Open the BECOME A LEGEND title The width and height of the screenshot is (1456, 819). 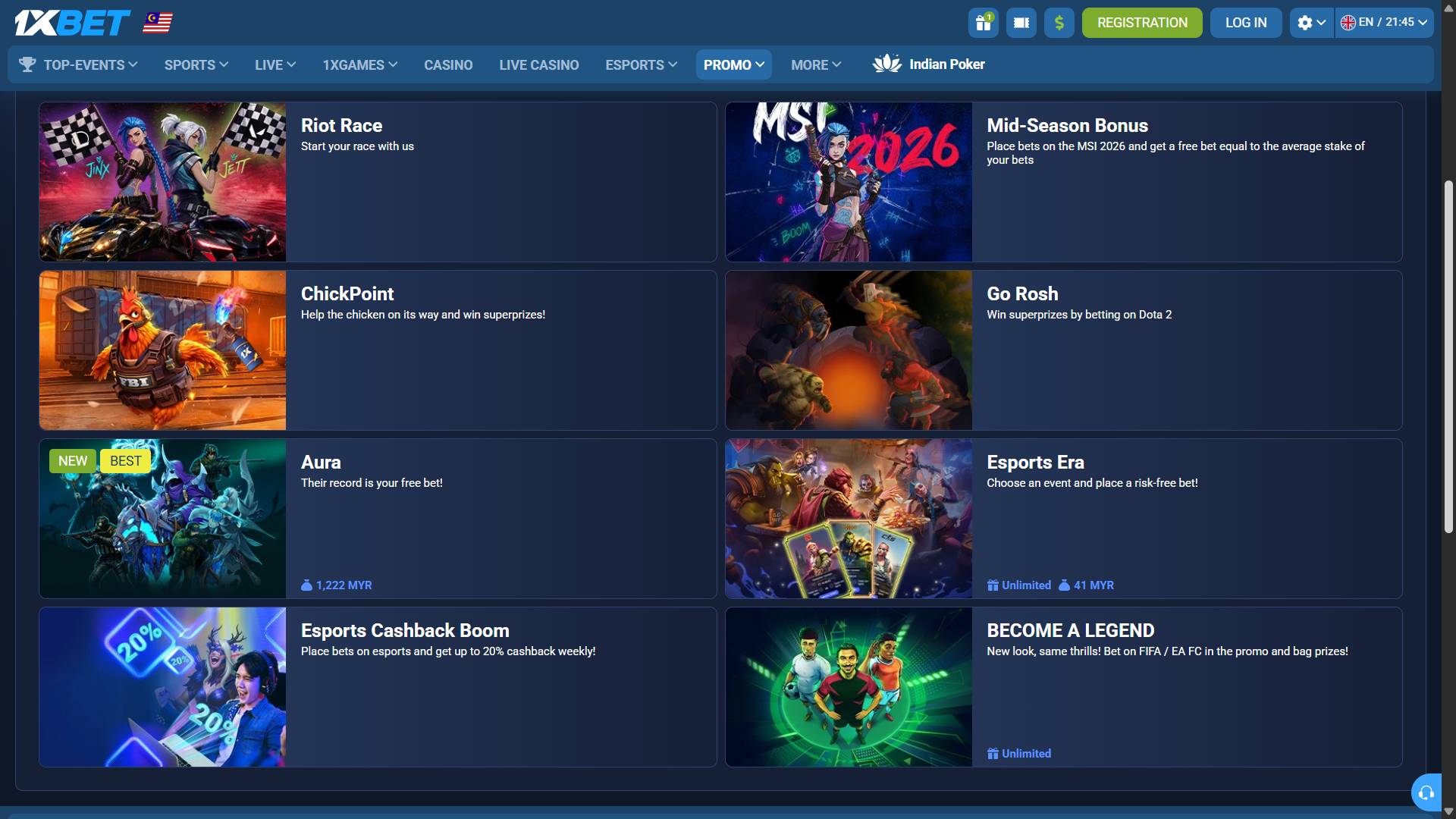click(x=1070, y=631)
